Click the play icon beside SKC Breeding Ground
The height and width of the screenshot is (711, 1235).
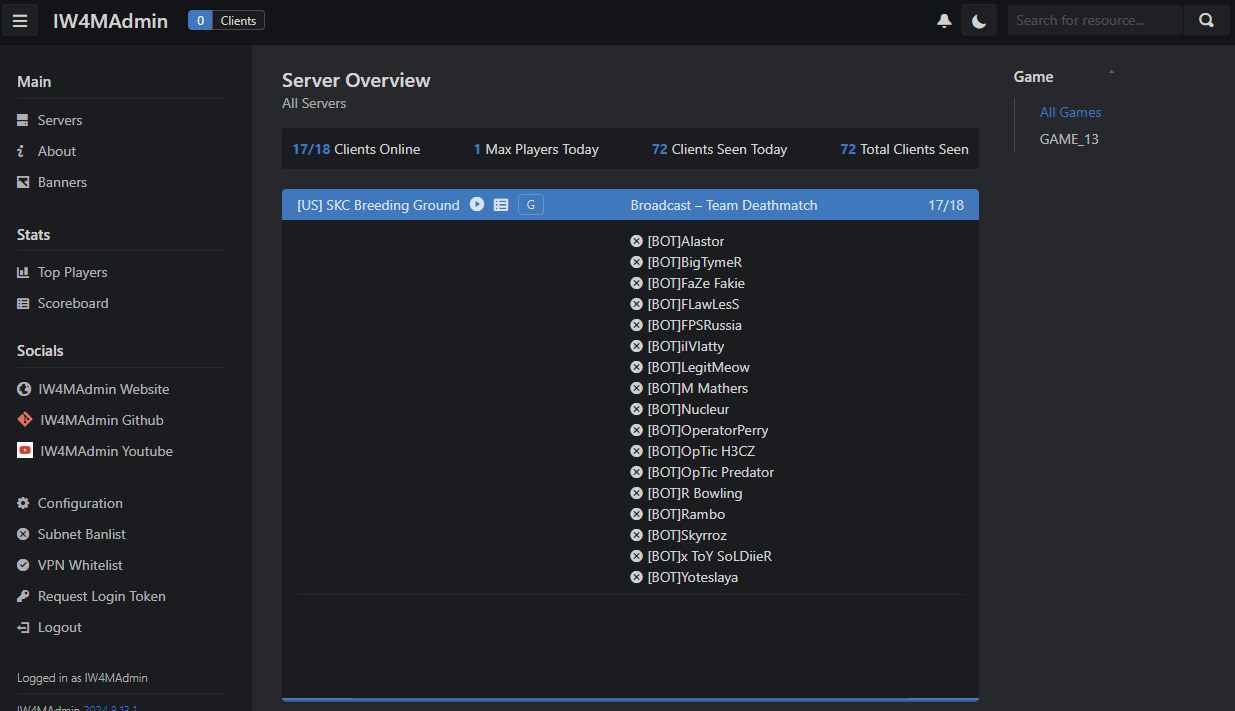477,204
